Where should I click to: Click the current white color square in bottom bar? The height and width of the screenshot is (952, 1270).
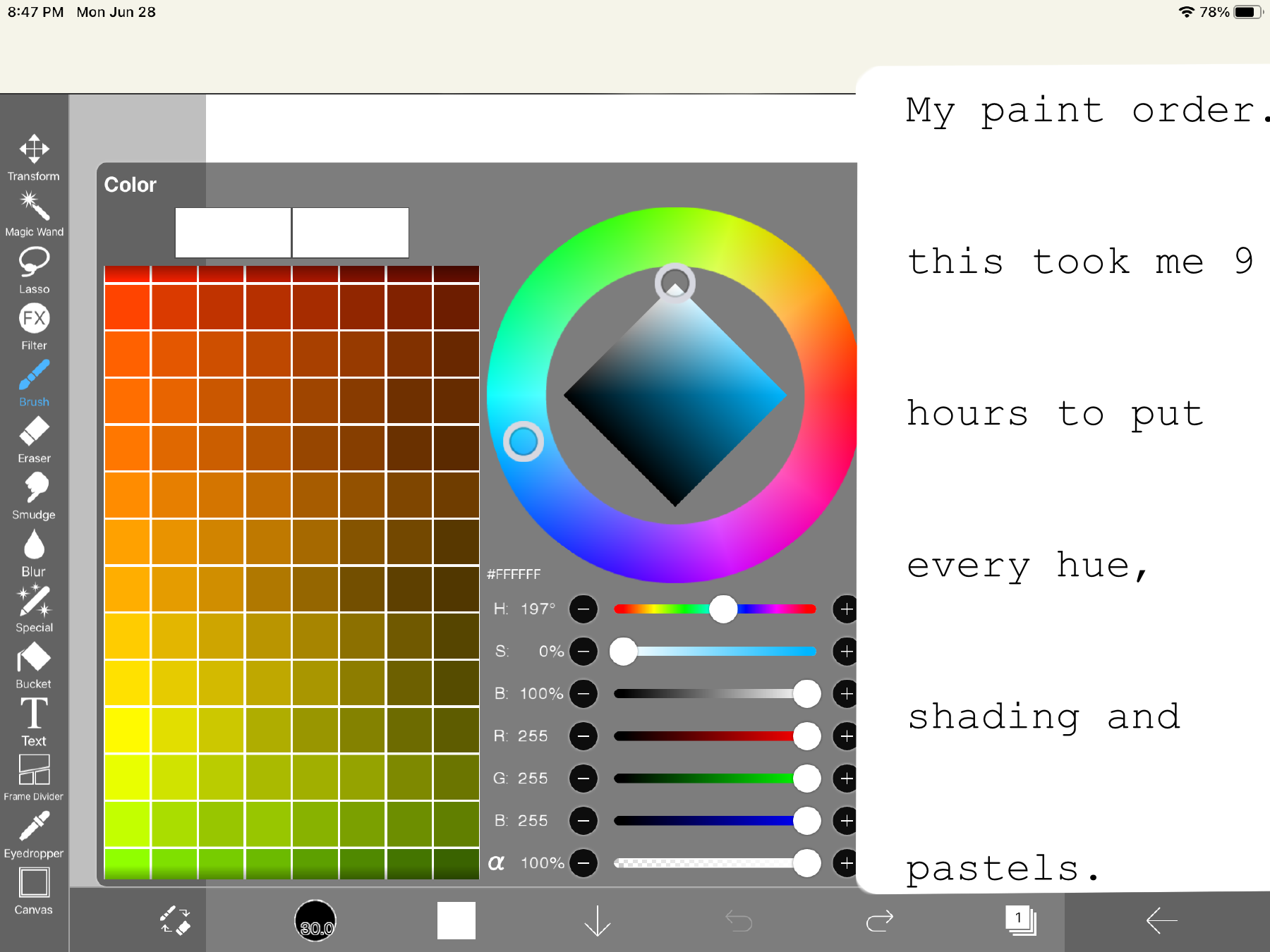456,921
